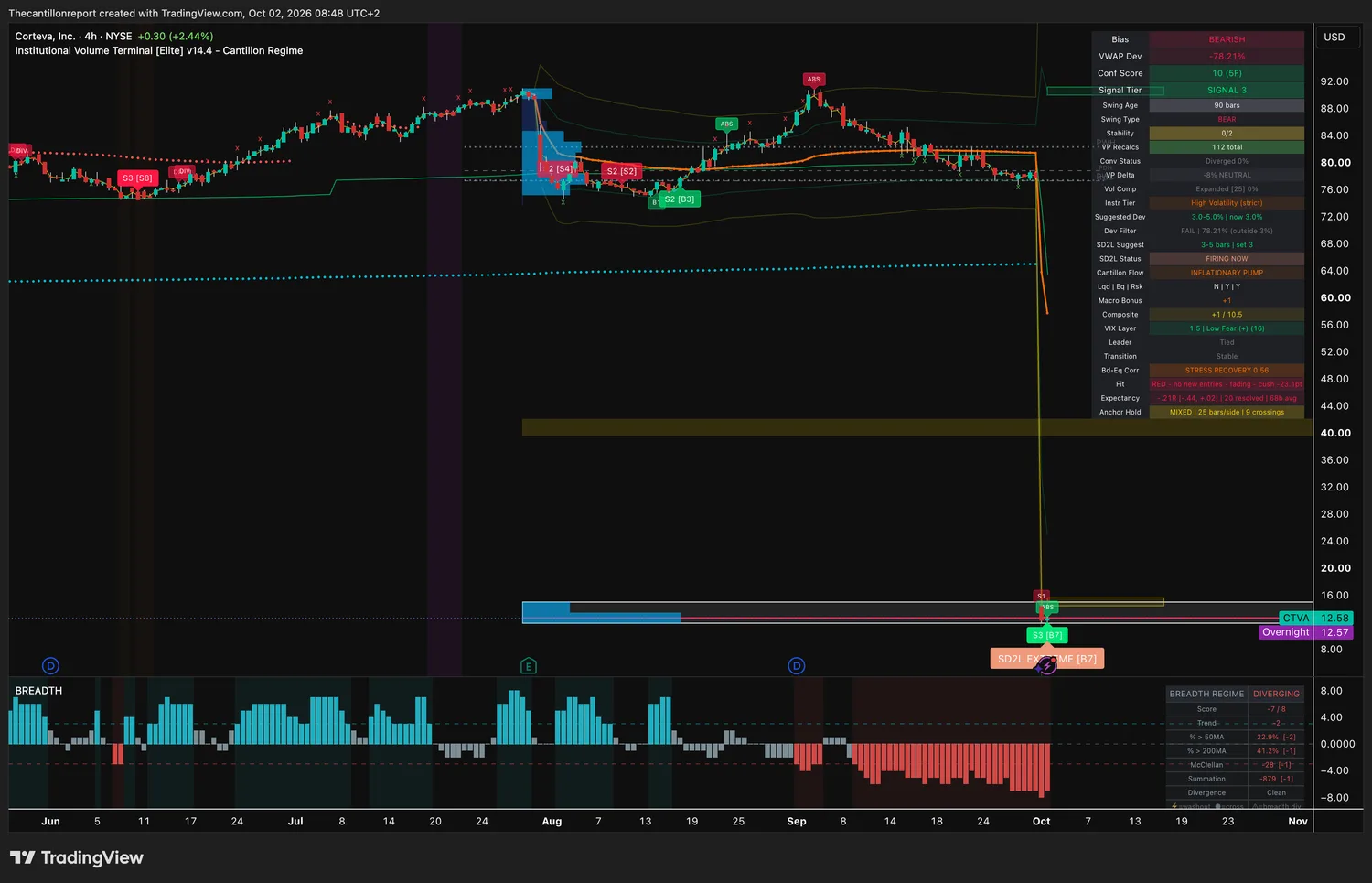
Task: Click the dividend marker at September
Action: (x=797, y=666)
